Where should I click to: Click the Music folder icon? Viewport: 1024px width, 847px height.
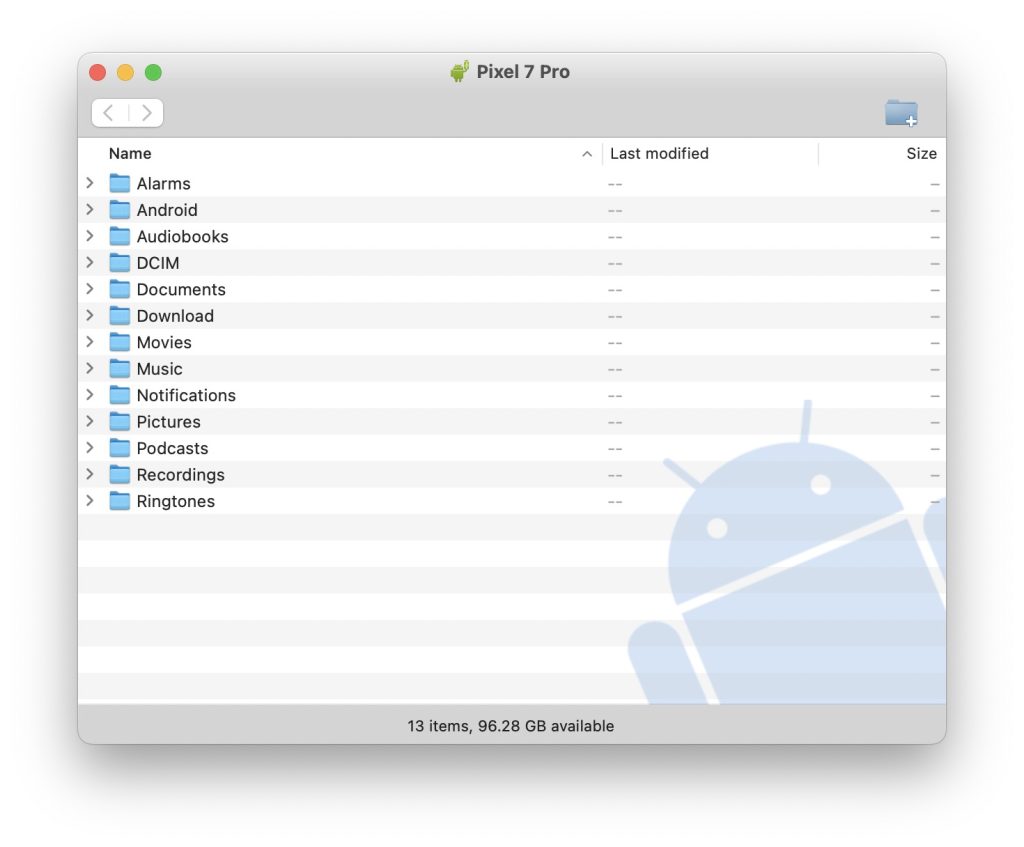[x=120, y=368]
